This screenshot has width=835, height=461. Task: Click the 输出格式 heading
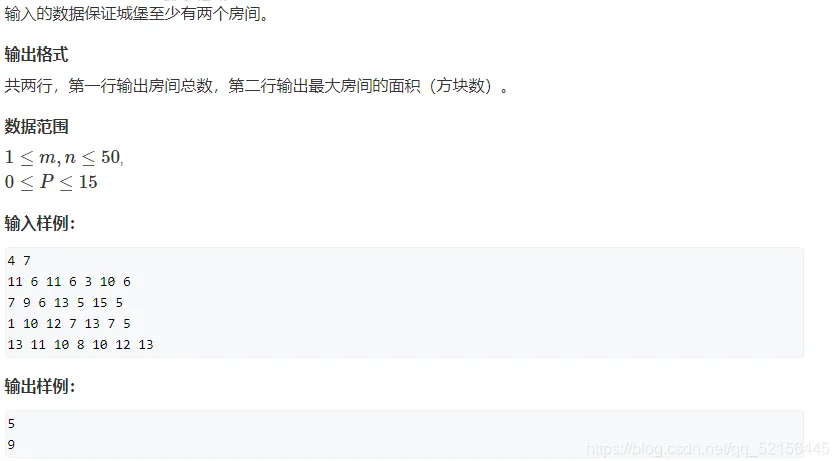36,54
